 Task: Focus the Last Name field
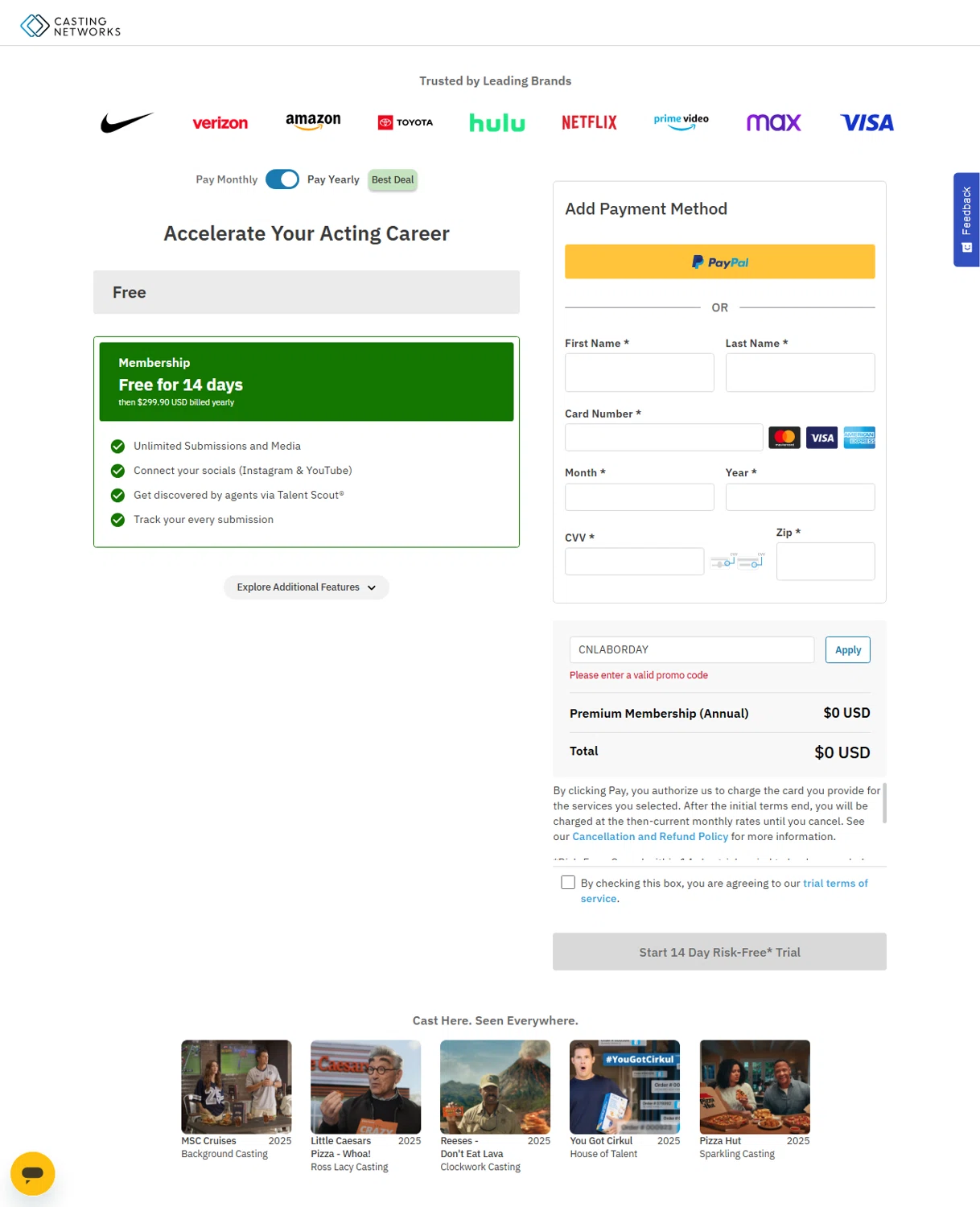[x=801, y=373]
